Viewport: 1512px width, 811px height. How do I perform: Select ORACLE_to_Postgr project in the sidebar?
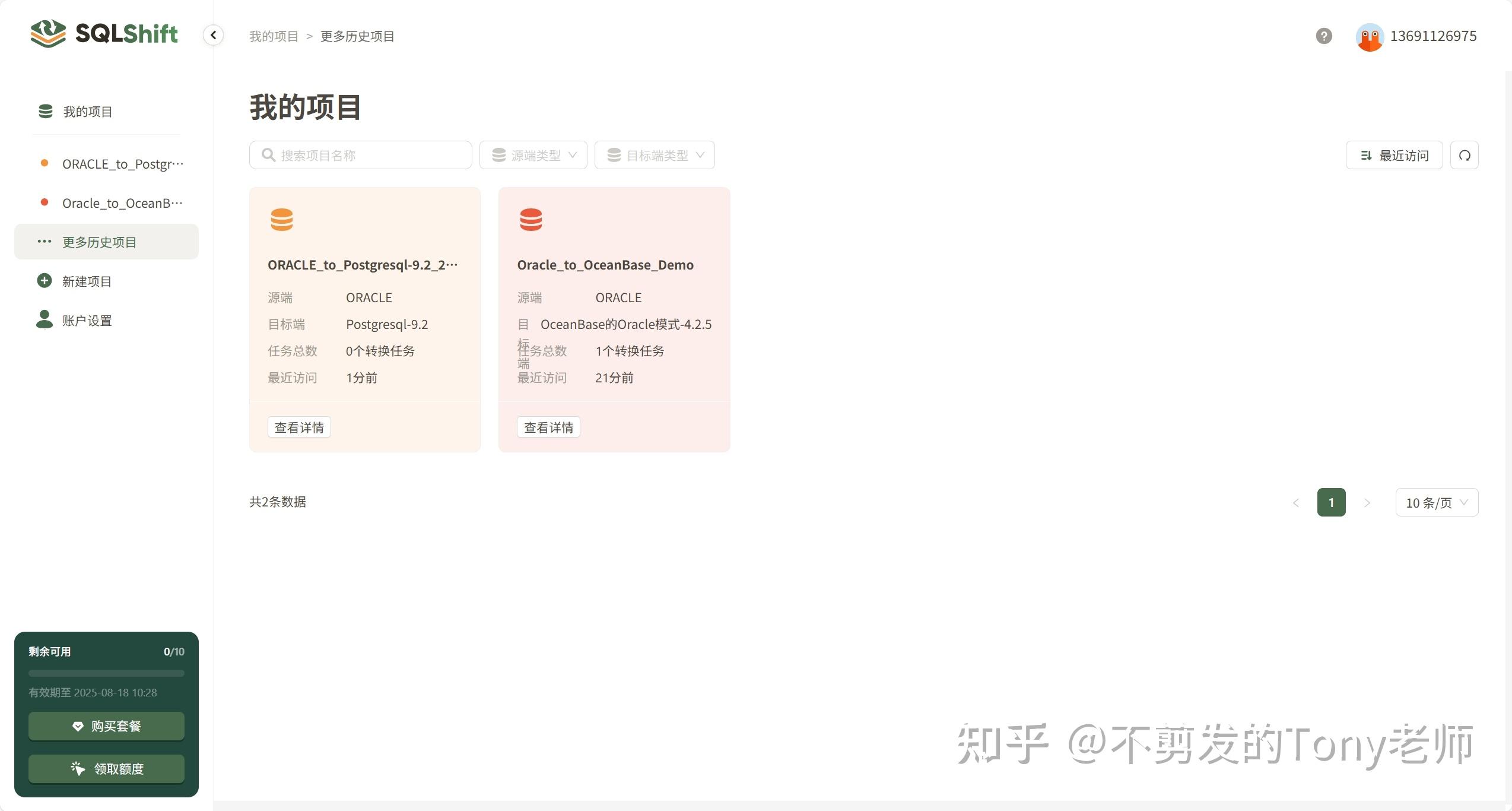[x=122, y=164]
